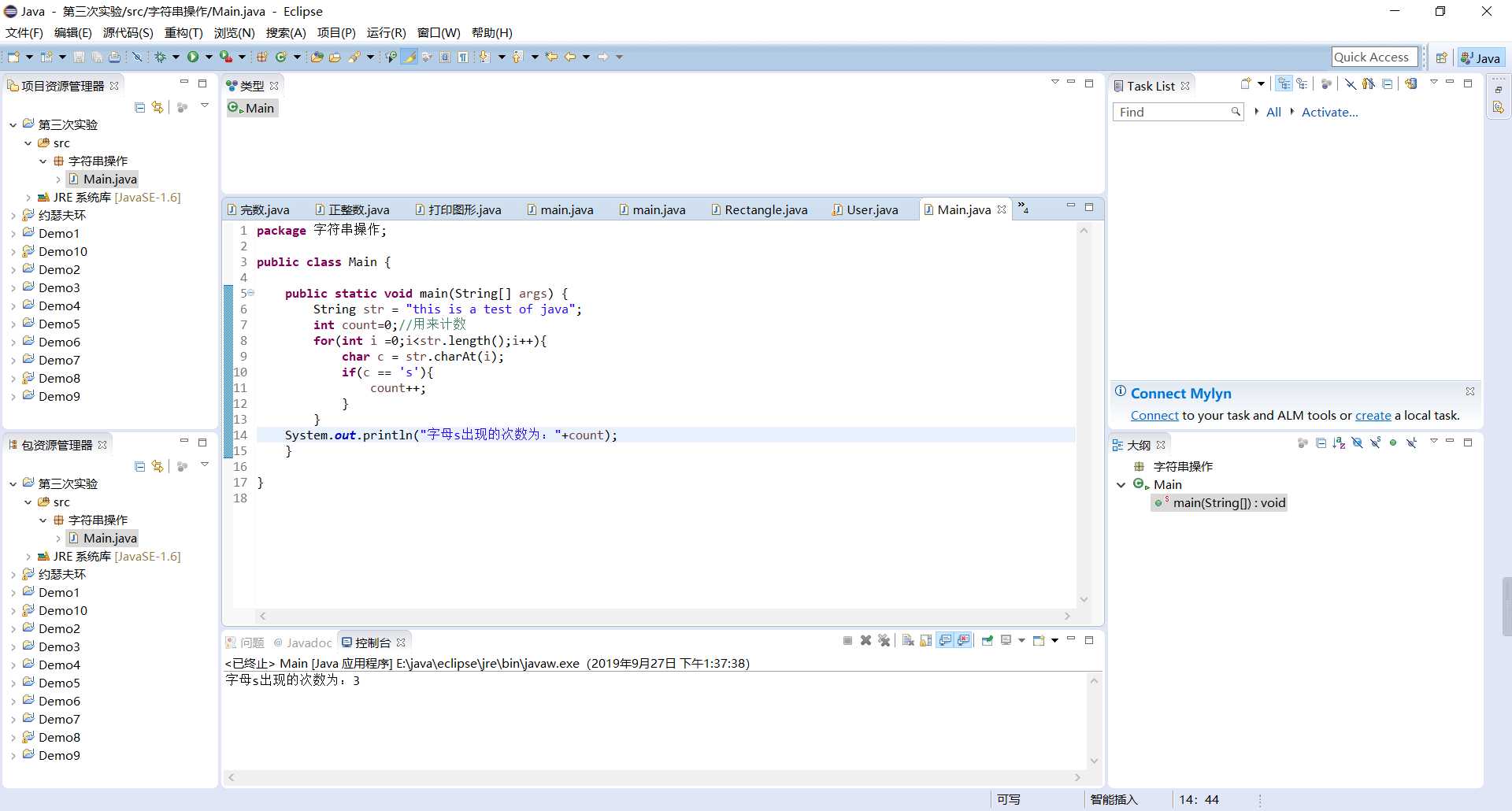1512x811 pixels.
Task: Open the 运行(R) menu
Action: 386,32
